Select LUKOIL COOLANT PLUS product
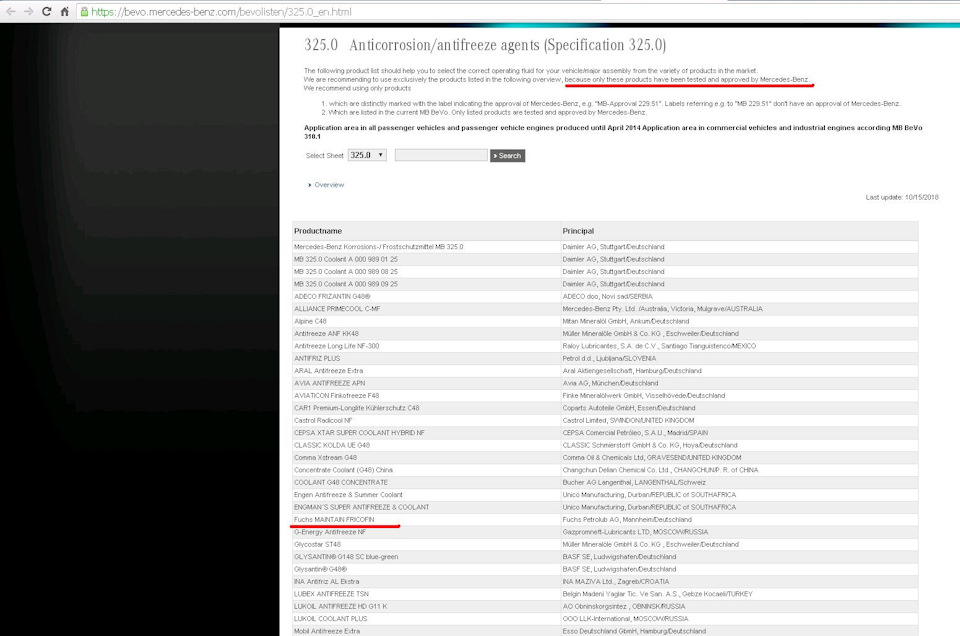 click(x=331, y=619)
